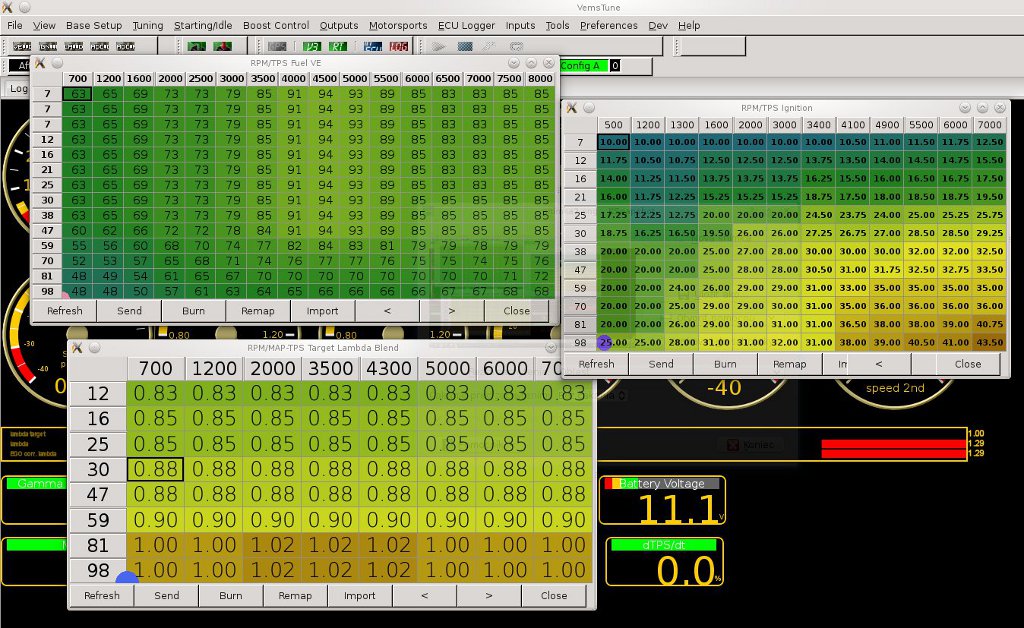1024x628 pixels.
Task: Click Send in the Fuel VE window
Action: pyautogui.click(x=129, y=311)
